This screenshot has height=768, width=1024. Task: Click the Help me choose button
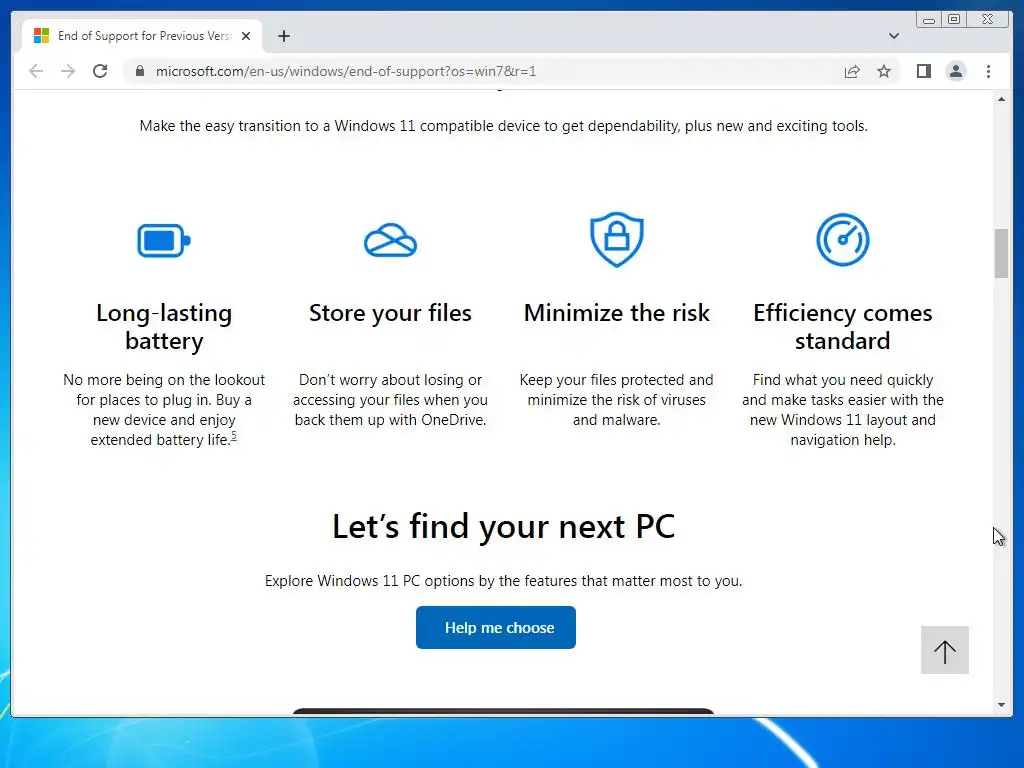coord(496,628)
